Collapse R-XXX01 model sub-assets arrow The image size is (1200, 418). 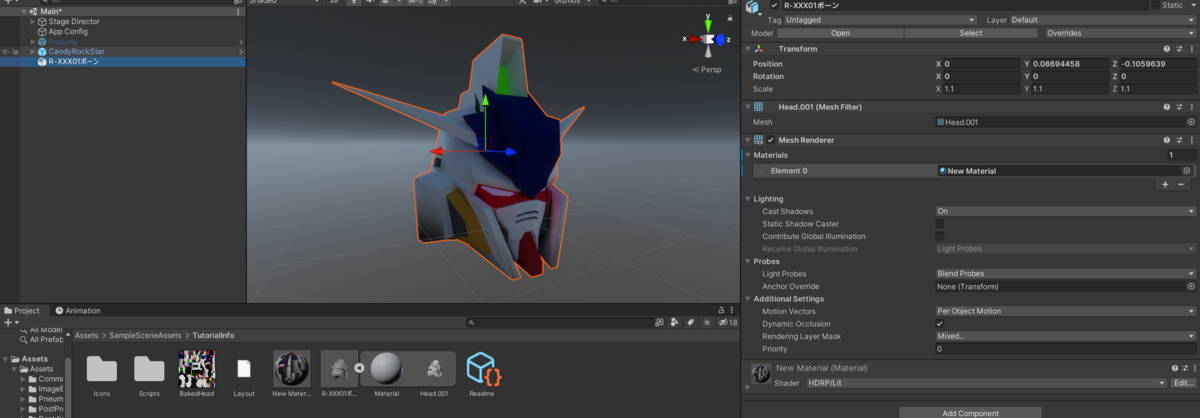358,369
